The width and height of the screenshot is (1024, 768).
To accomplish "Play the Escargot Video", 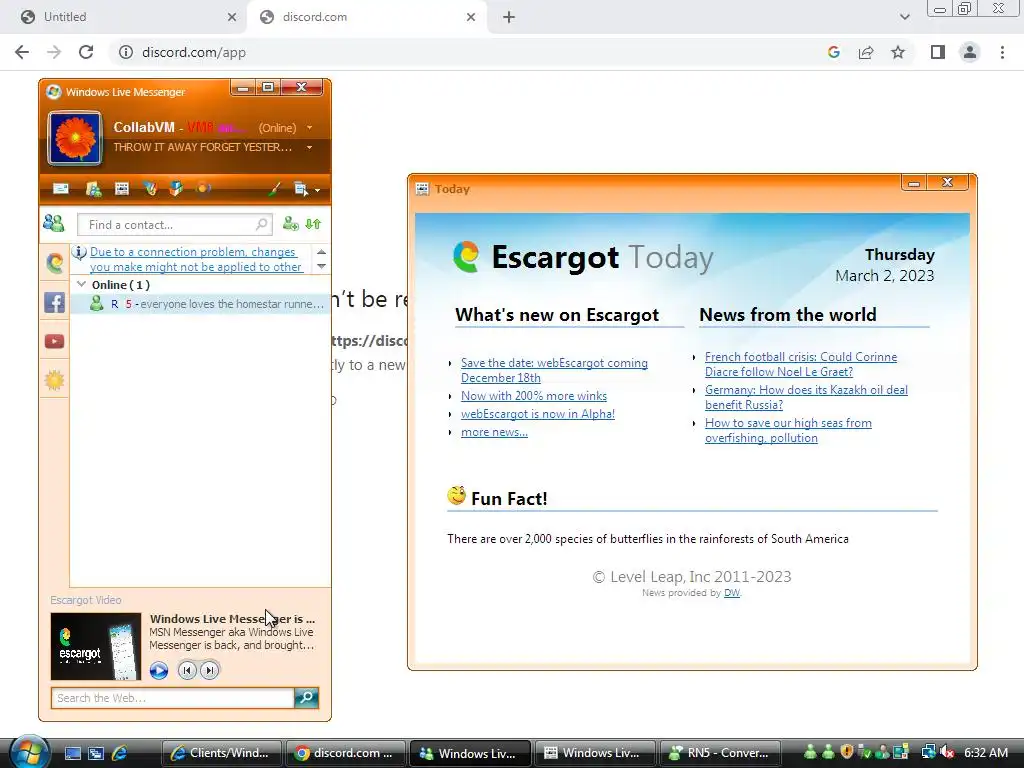I will 159,671.
